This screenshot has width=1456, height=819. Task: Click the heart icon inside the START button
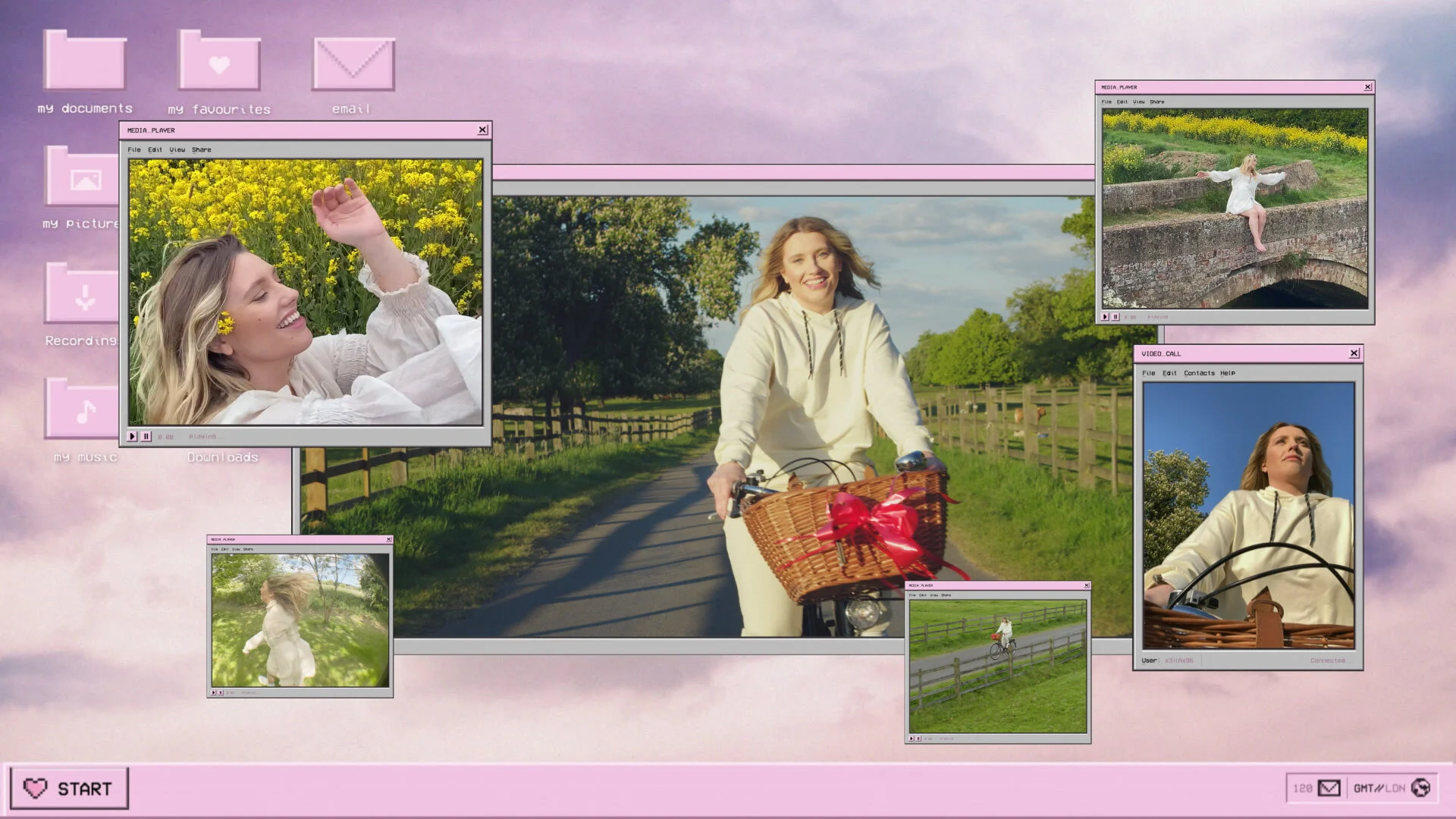tap(36, 789)
